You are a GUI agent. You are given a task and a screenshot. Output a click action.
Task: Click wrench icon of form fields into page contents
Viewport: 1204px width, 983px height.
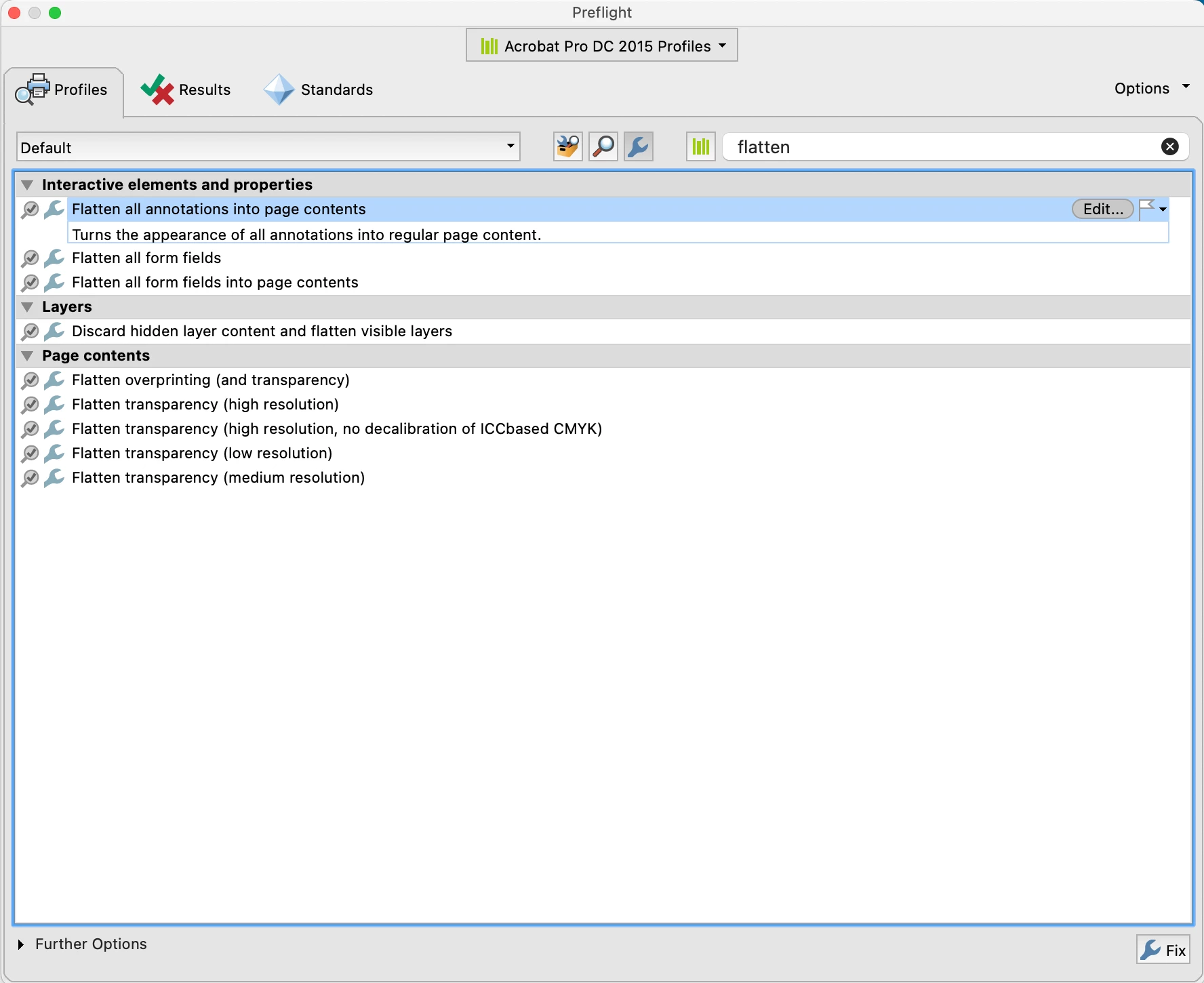[x=54, y=282]
